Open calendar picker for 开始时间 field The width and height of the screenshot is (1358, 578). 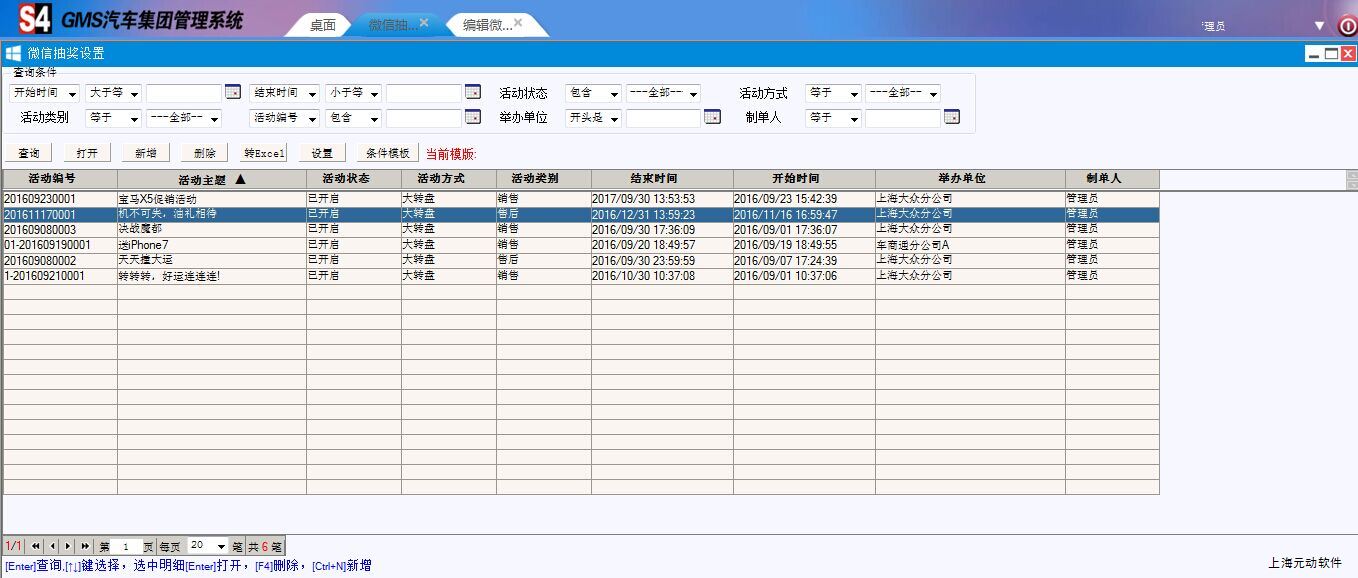click(x=233, y=93)
